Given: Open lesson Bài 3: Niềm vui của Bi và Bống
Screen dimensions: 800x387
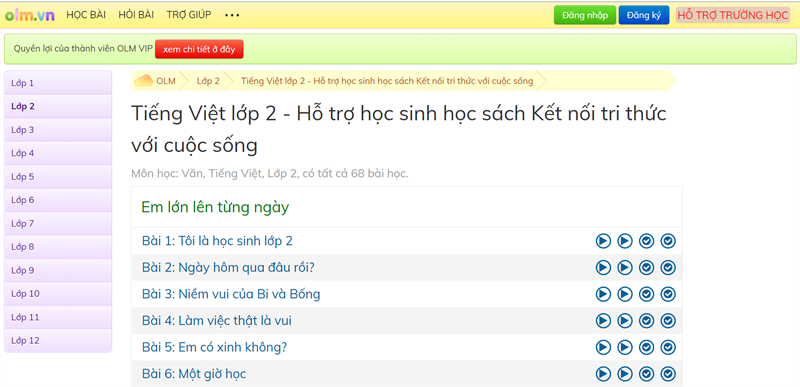Looking at the screenshot, I should 231,294.
